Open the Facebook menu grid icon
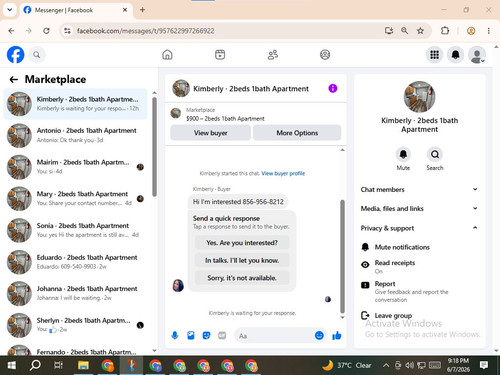 click(x=434, y=55)
